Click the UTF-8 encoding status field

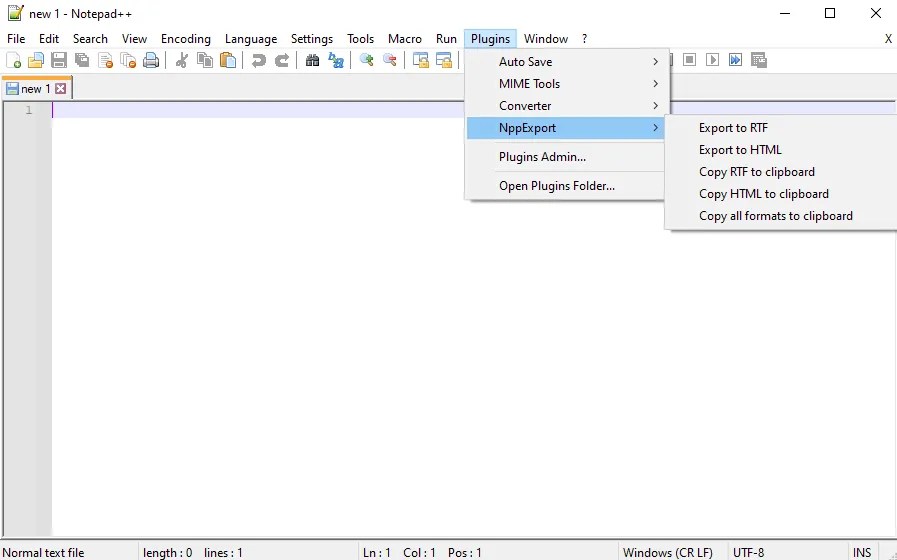[748, 553]
